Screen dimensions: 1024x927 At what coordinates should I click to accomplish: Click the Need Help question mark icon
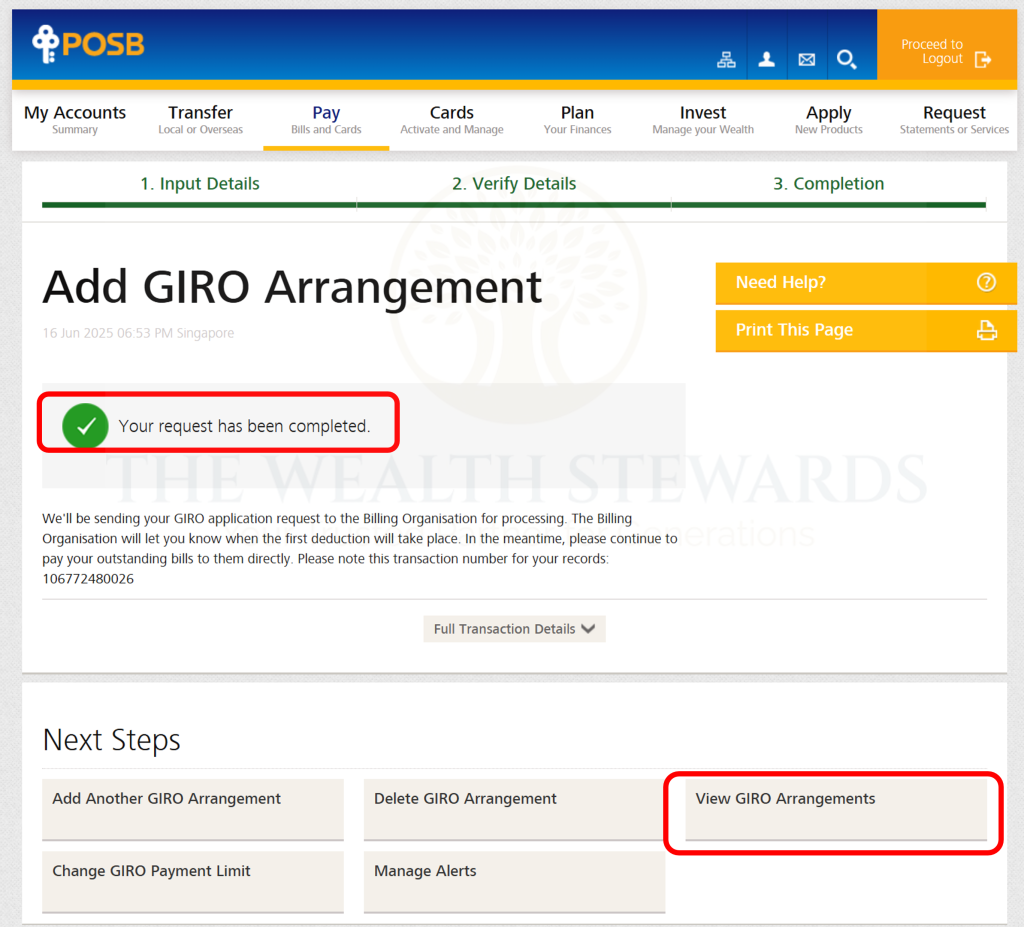pyautogui.click(x=986, y=283)
